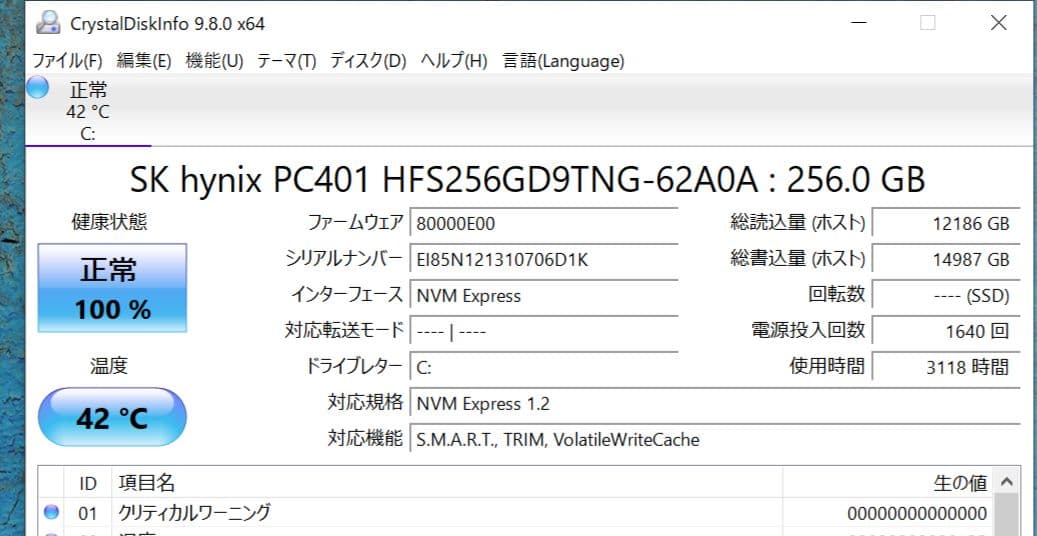Click the ファームウェア label
Screen dimensions: 1037x536
(354, 222)
